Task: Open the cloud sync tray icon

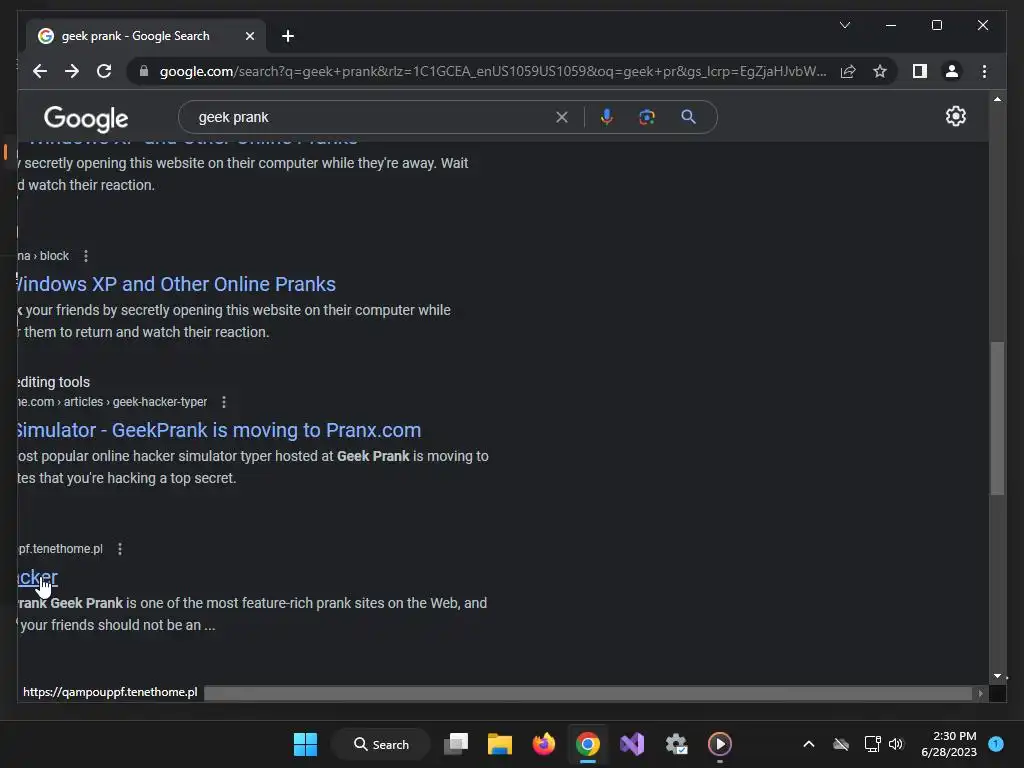Action: 841,744
